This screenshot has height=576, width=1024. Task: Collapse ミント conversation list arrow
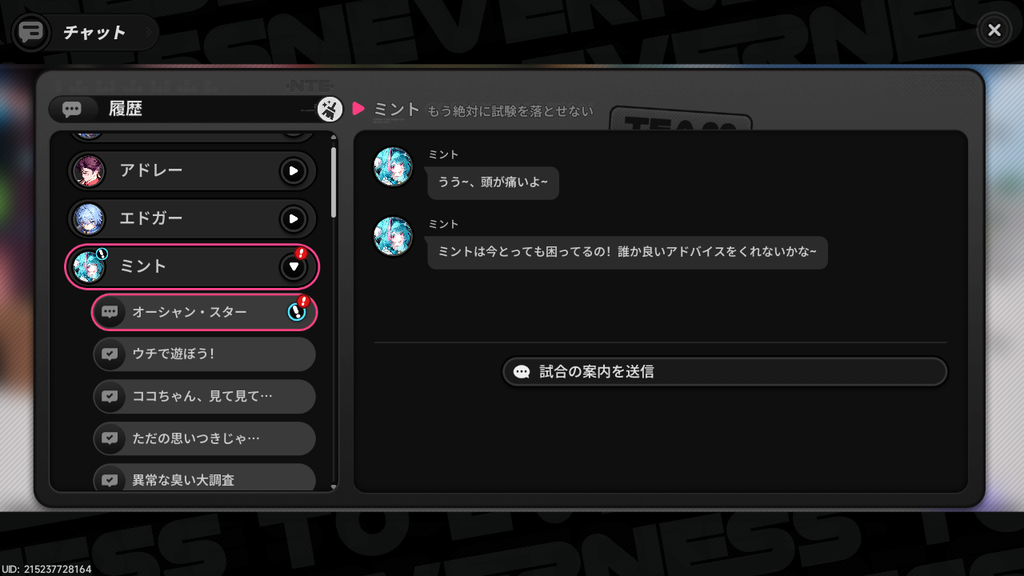coord(293,266)
